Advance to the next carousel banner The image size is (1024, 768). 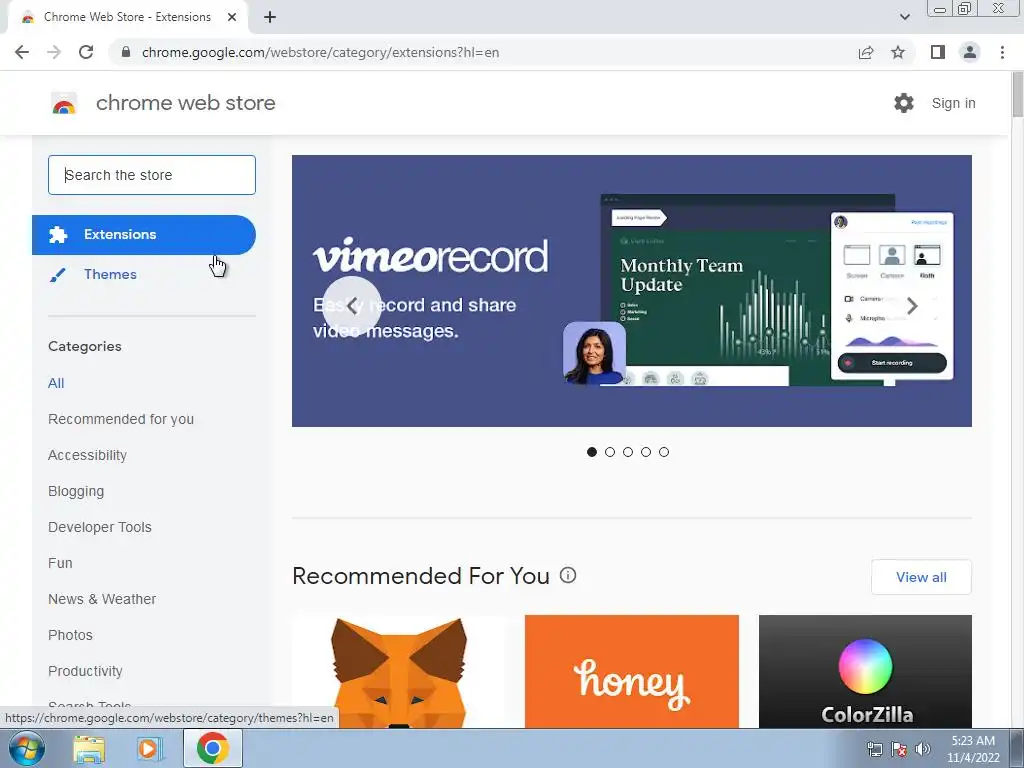pos(912,306)
